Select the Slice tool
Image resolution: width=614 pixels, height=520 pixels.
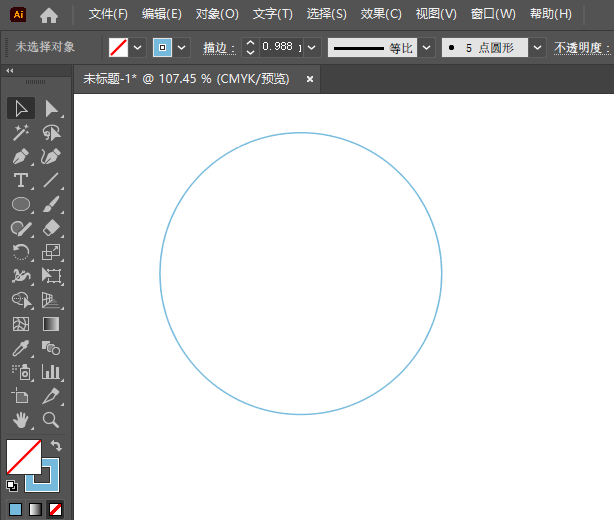coord(51,396)
